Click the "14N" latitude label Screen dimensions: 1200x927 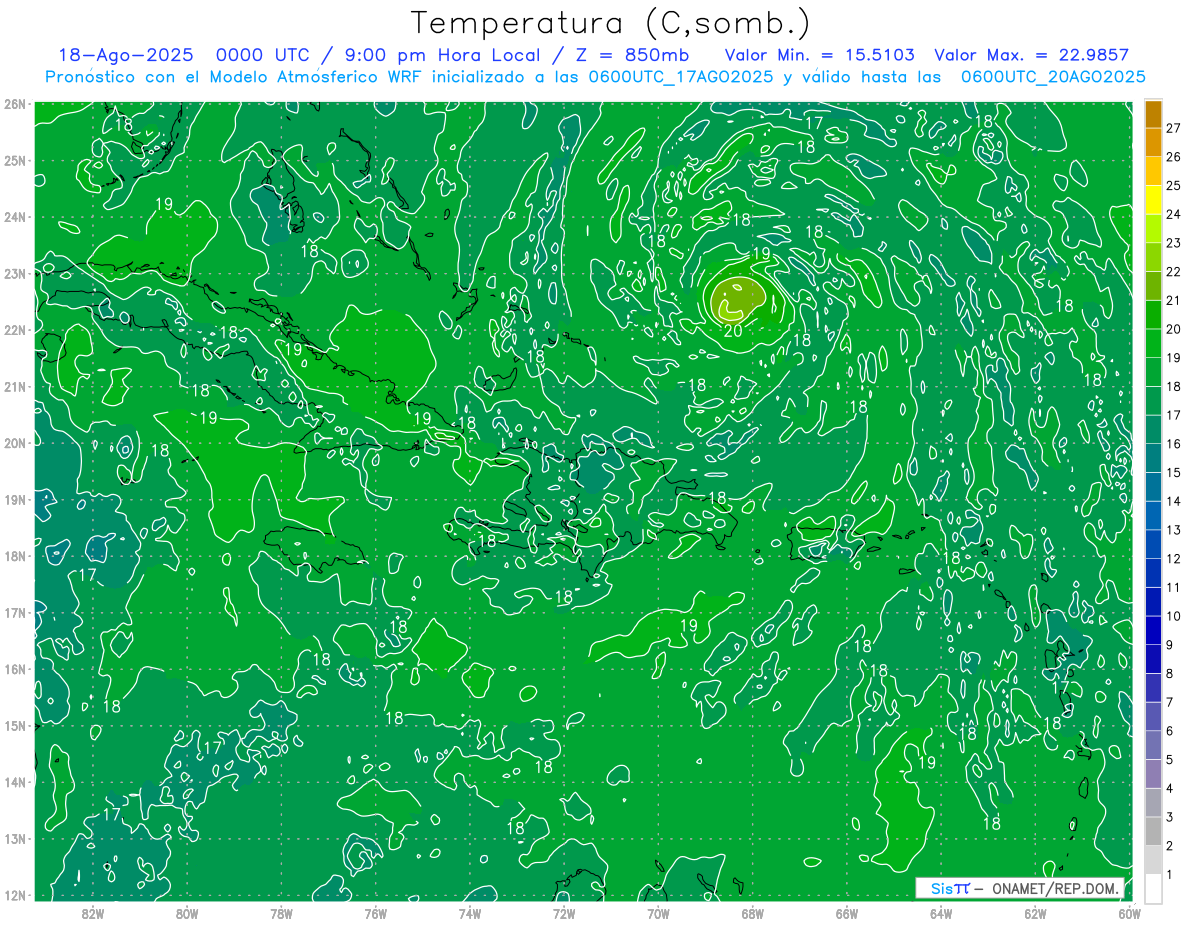14,782
